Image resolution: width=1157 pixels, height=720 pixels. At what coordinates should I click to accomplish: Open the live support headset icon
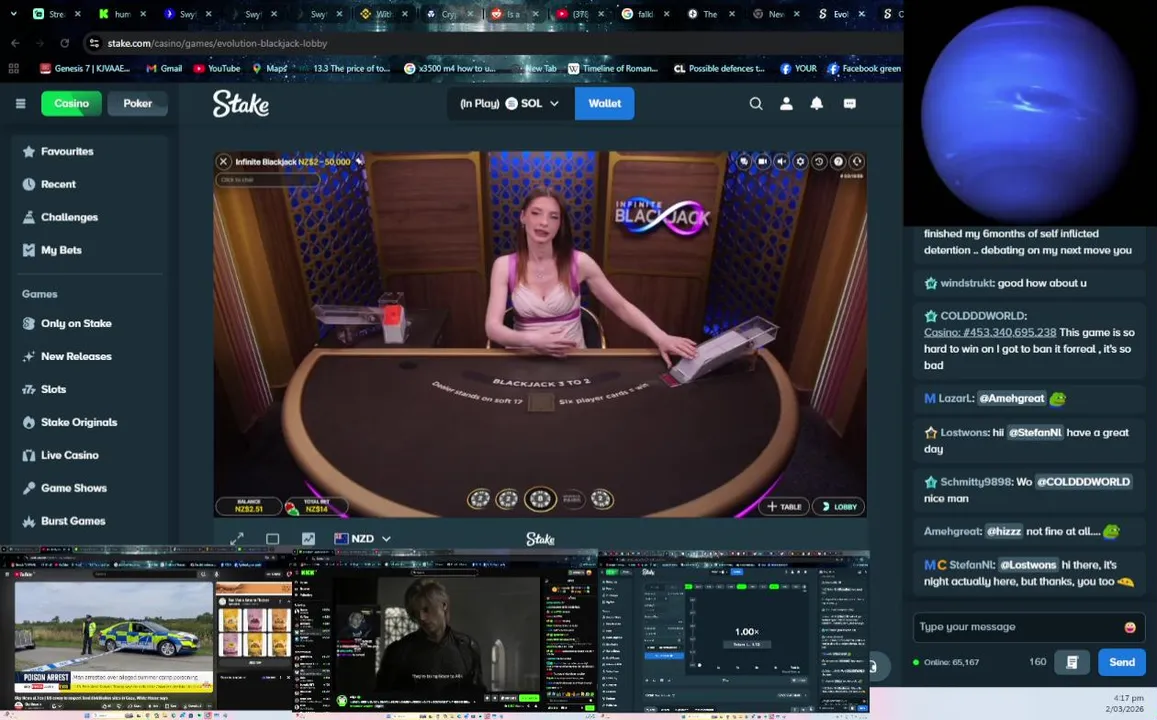click(857, 162)
